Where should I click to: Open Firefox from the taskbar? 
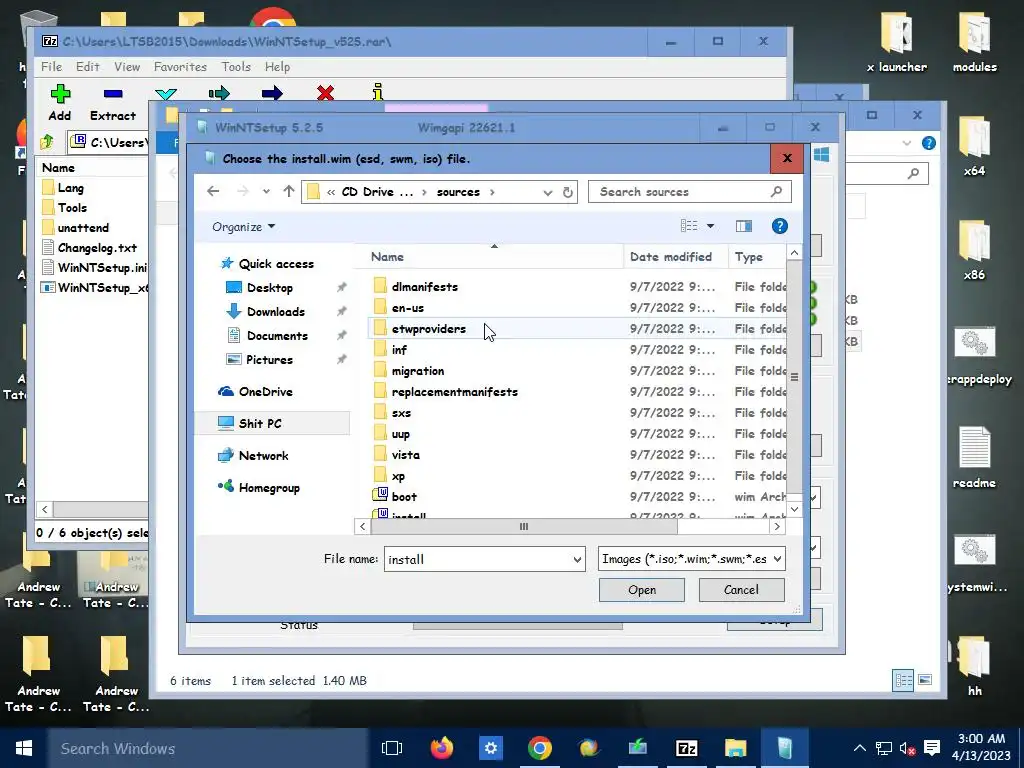(x=442, y=748)
